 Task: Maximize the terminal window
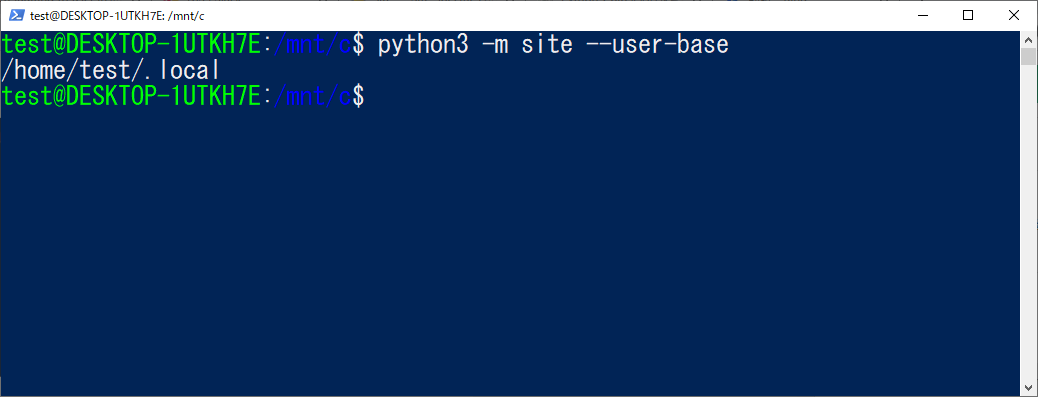(968, 15)
